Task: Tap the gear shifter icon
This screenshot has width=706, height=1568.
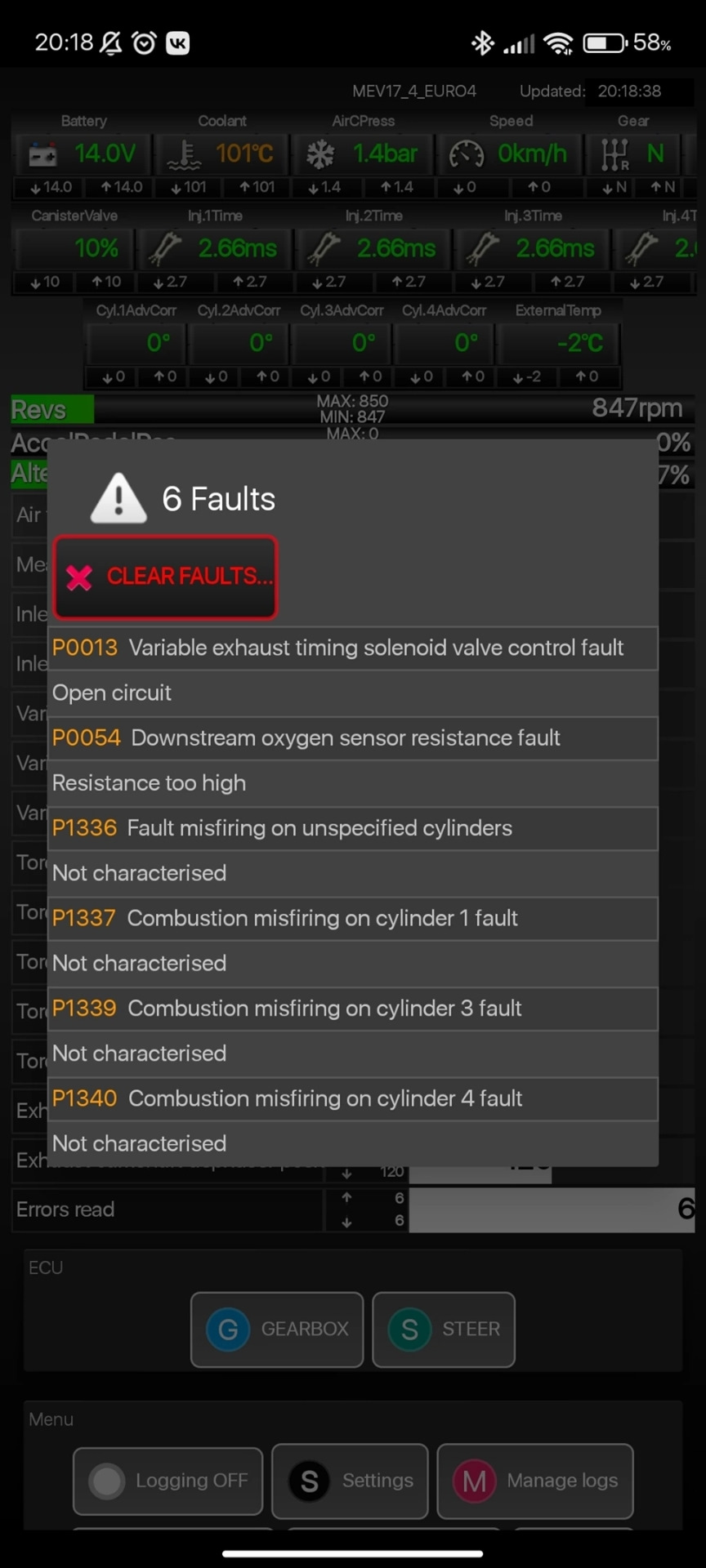Action: 614,154
